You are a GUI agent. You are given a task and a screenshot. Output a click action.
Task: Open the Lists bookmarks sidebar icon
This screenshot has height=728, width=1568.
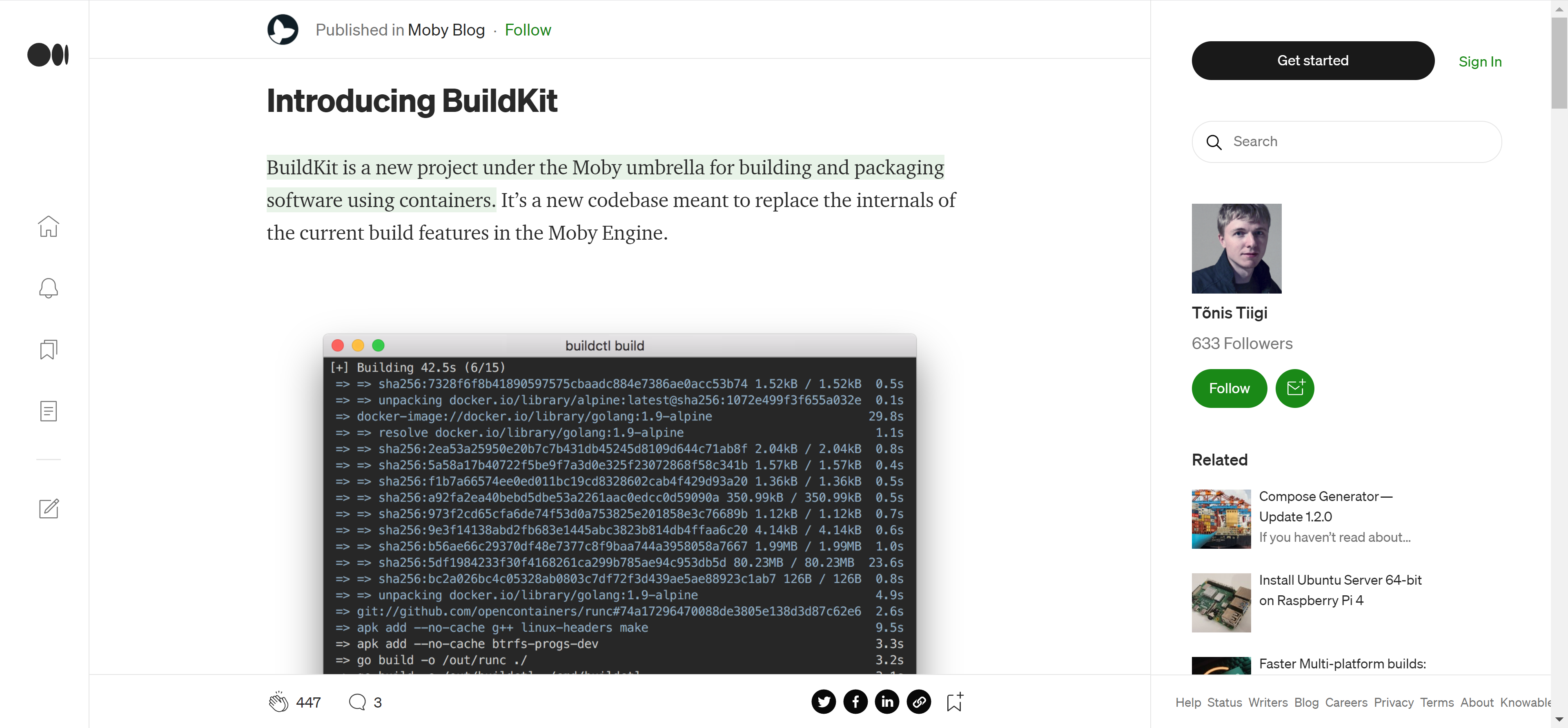(48, 350)
